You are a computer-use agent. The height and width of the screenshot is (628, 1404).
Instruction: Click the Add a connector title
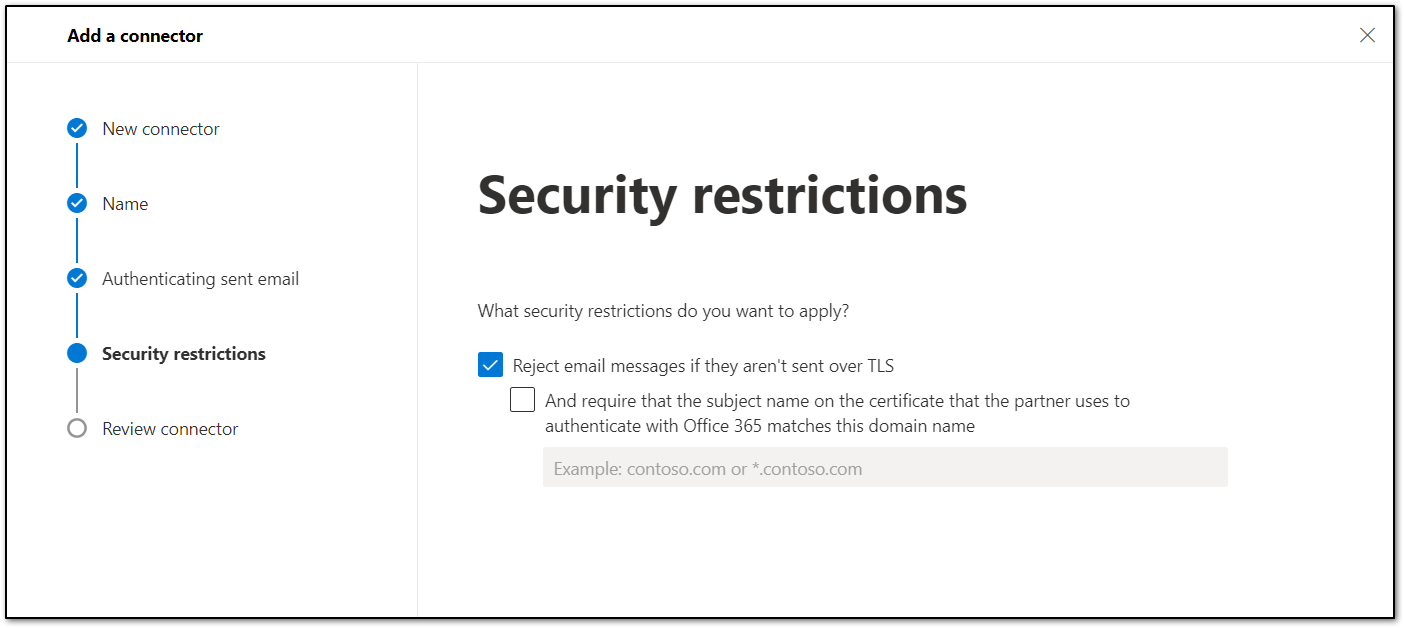(x=134, y=34)
